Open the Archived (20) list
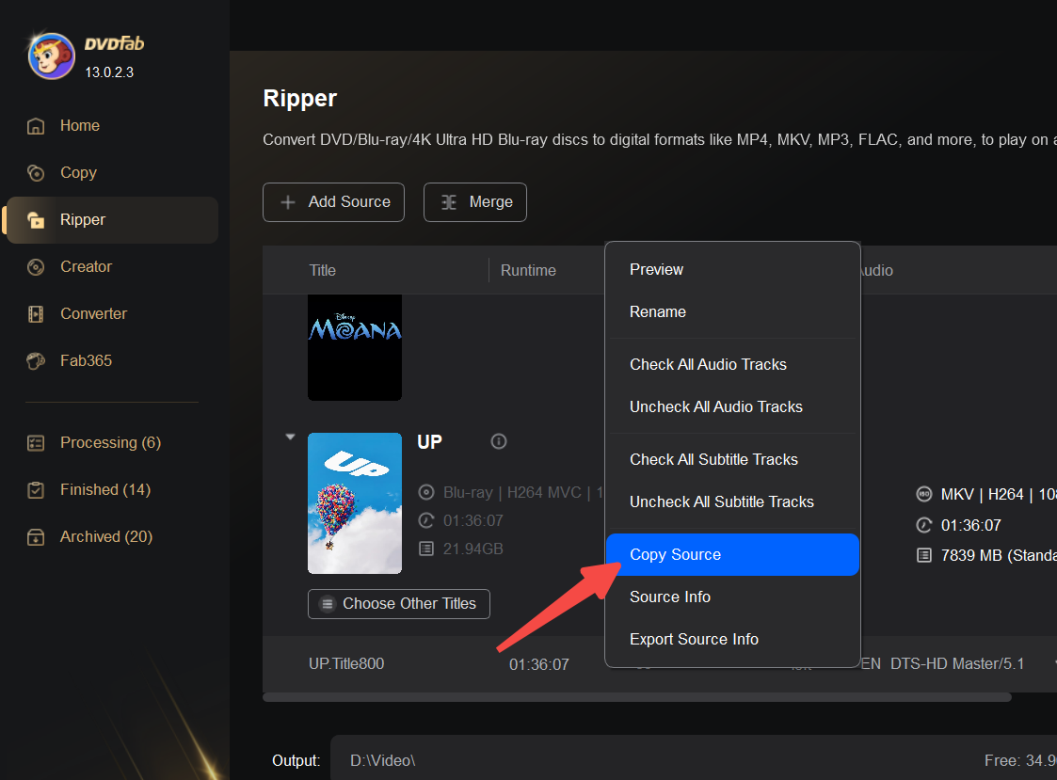This screenshot has width=1057, height=780. 106,537
